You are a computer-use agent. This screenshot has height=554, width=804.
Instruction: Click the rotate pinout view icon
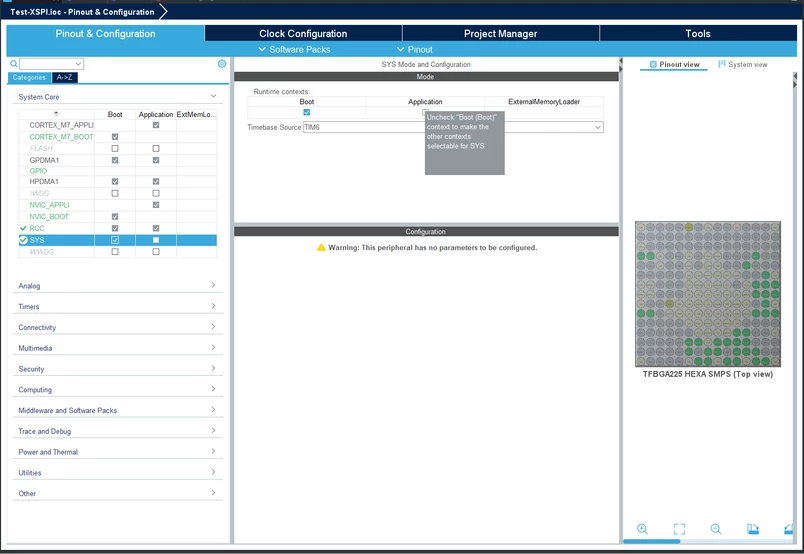pos(753,529)
